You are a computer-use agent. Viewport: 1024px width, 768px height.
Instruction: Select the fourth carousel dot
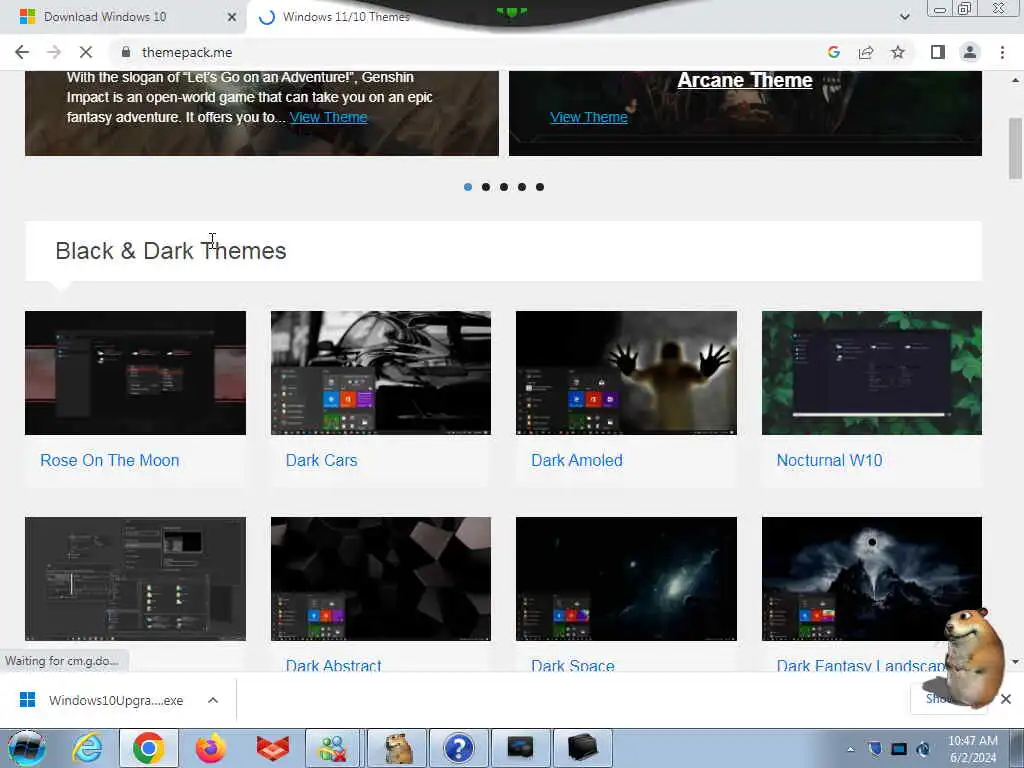click(522, 187)
